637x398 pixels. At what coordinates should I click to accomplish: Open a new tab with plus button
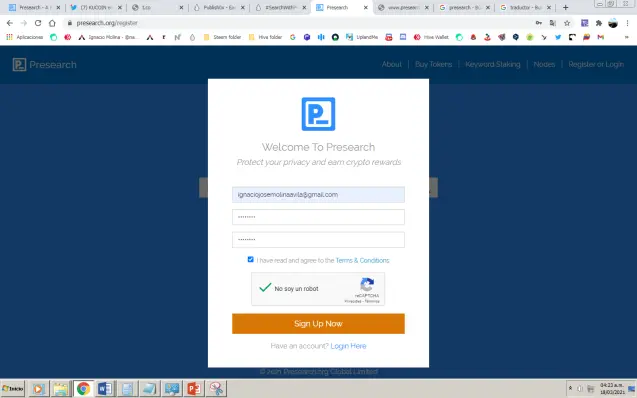(x=565, y=7)
